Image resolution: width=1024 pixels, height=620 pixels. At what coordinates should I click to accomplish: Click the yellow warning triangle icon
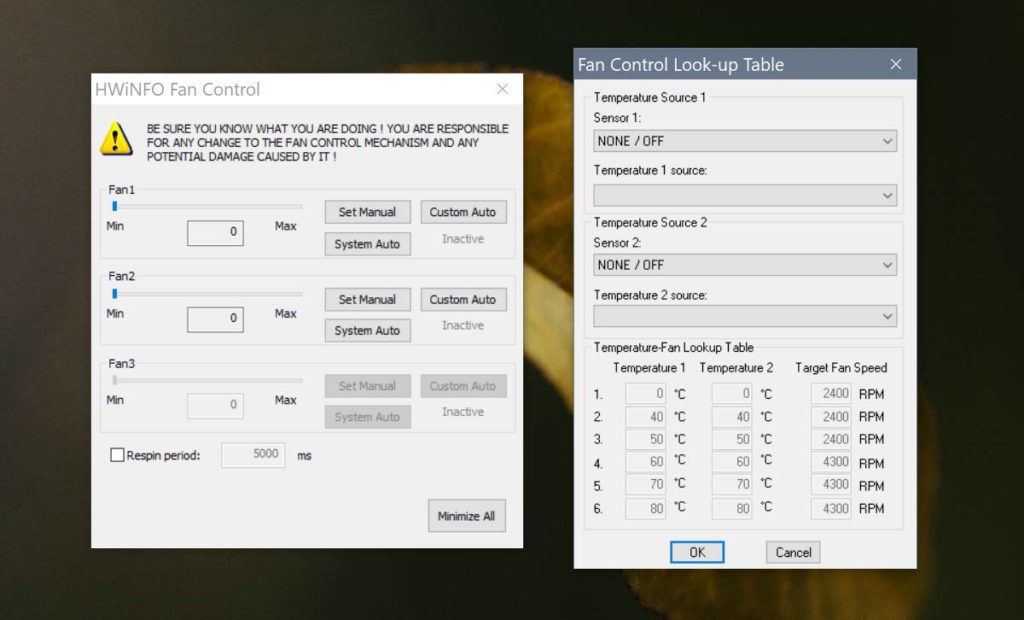click(x=116, y=140)
